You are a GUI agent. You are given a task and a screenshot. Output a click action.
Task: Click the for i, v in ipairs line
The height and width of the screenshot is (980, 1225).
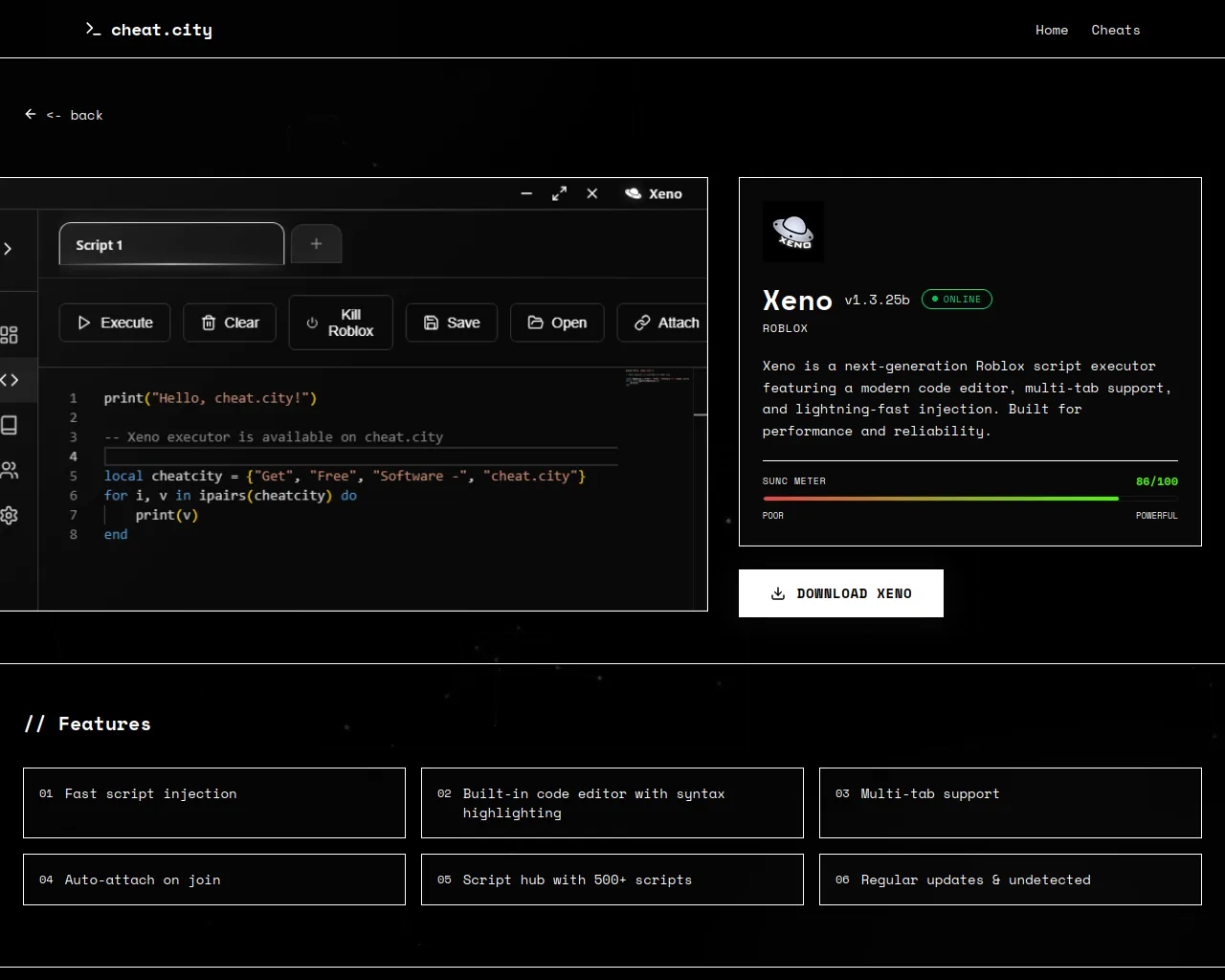coord(231,496)
